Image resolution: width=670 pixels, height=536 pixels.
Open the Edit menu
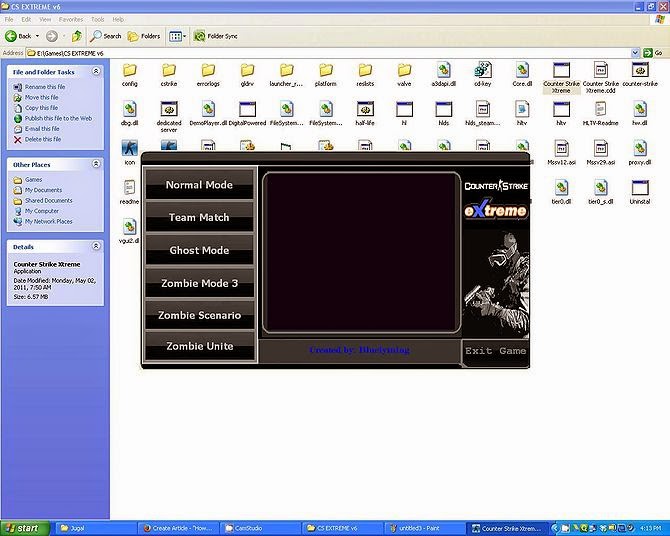(x=26, y=20)
